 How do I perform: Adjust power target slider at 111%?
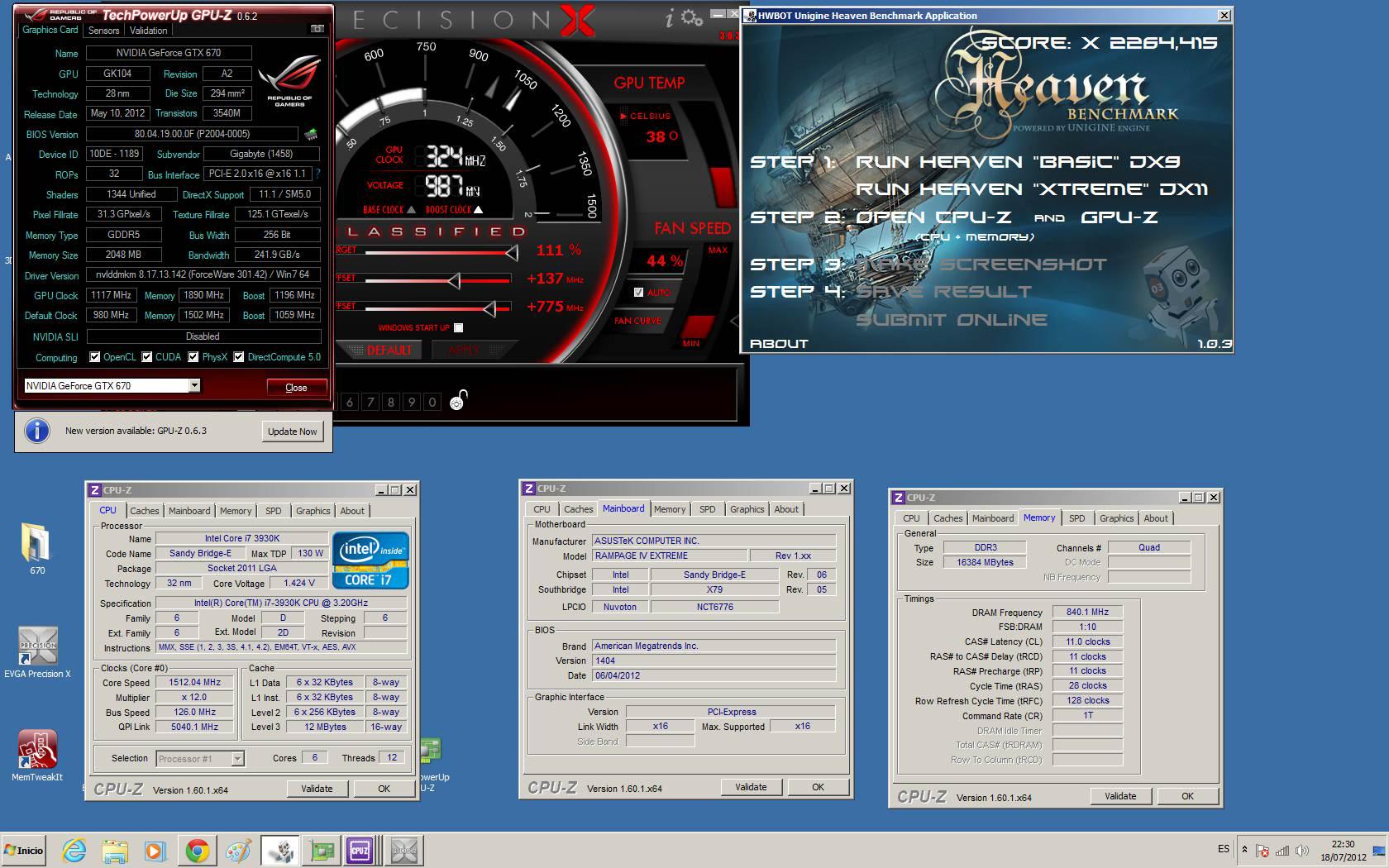pyautogui.click(x=512, y=252)
